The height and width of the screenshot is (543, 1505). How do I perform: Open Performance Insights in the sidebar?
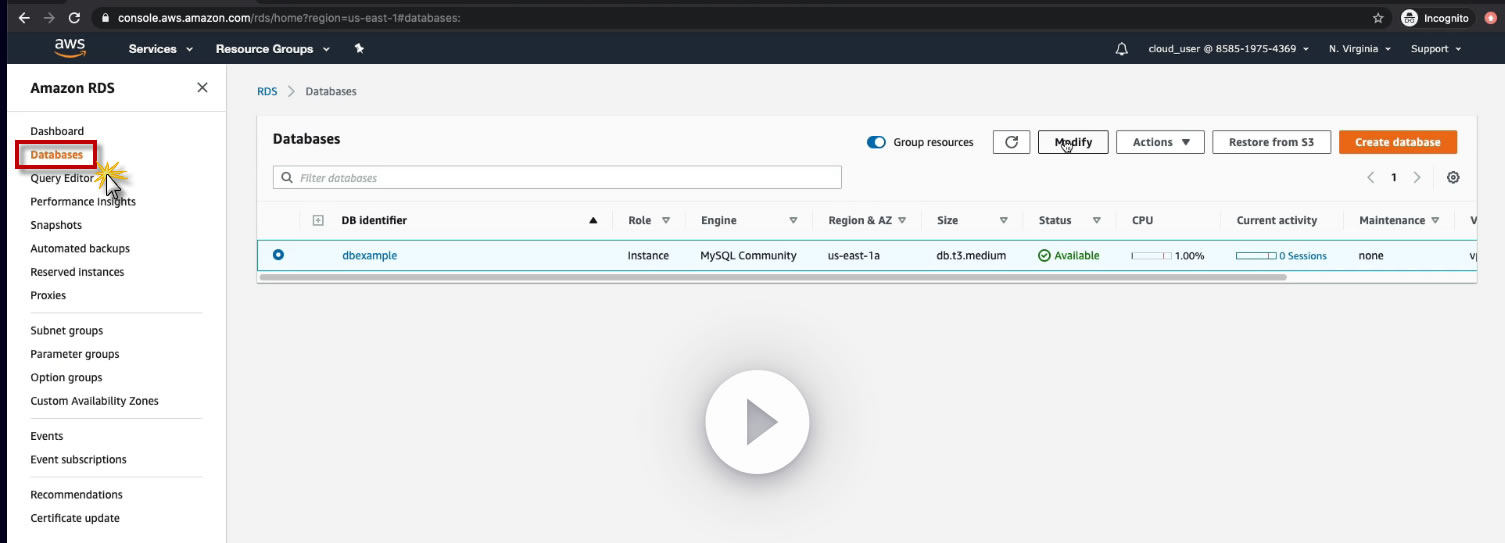(x=83, y=201)
